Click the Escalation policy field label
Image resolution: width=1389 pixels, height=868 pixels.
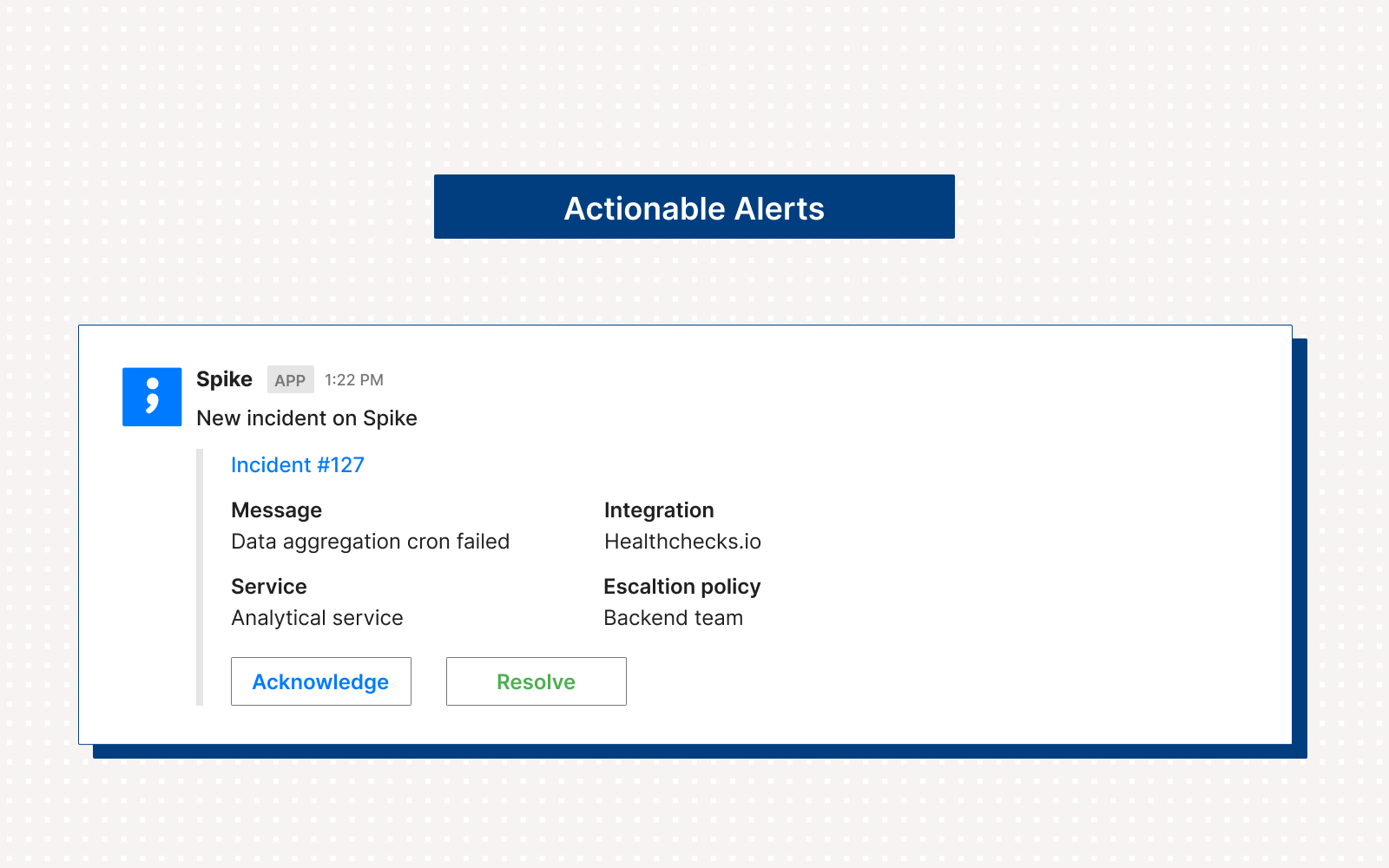point(681,587)
